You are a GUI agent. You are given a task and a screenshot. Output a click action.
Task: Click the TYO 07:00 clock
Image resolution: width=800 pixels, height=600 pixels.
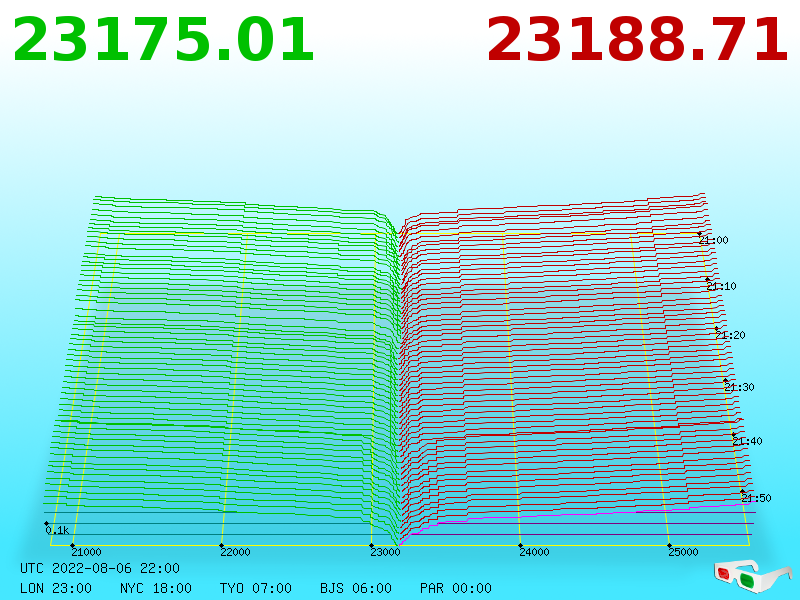point(256,588)
